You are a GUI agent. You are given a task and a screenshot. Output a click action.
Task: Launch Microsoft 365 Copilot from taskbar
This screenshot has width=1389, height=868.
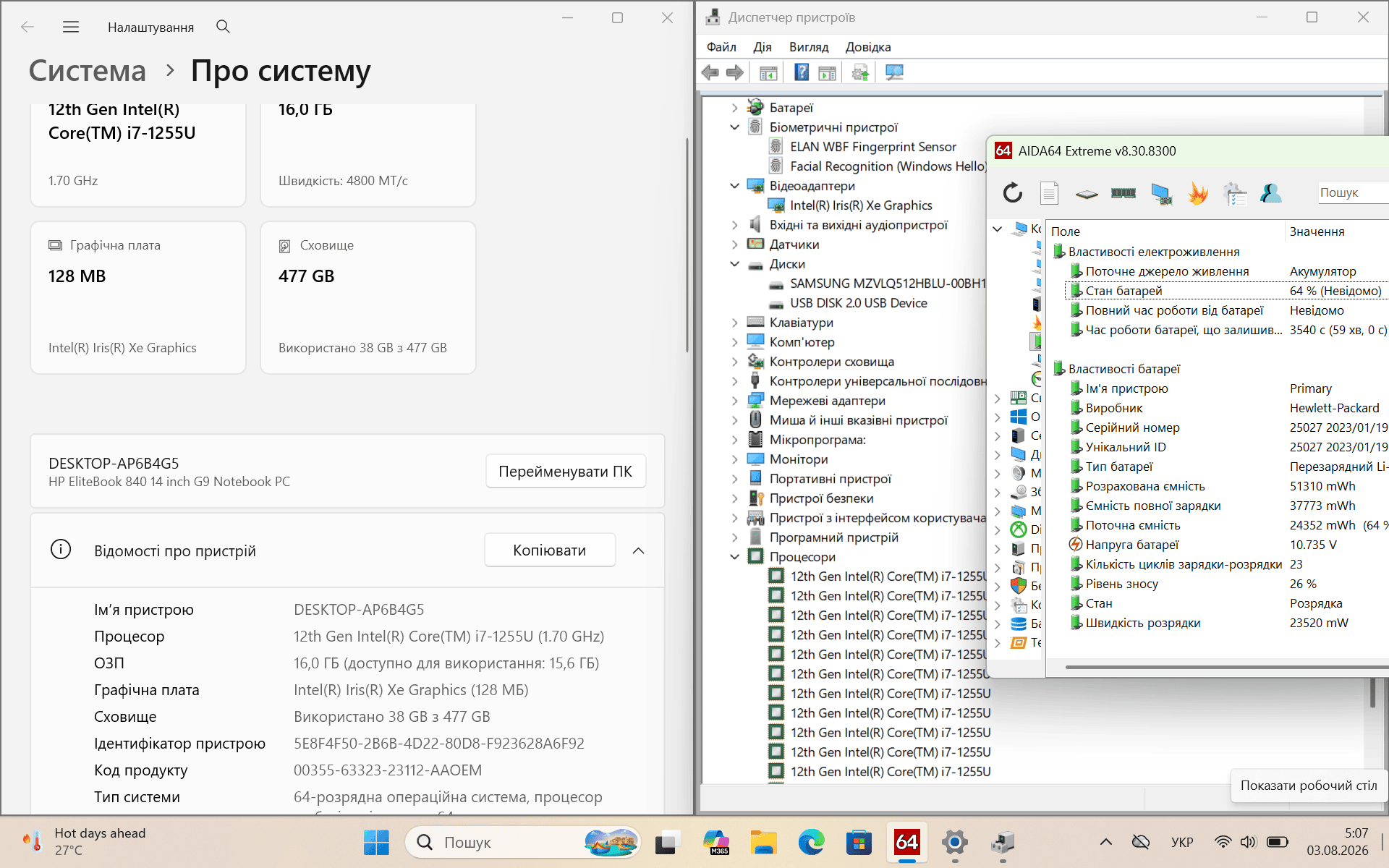[716, 842]
